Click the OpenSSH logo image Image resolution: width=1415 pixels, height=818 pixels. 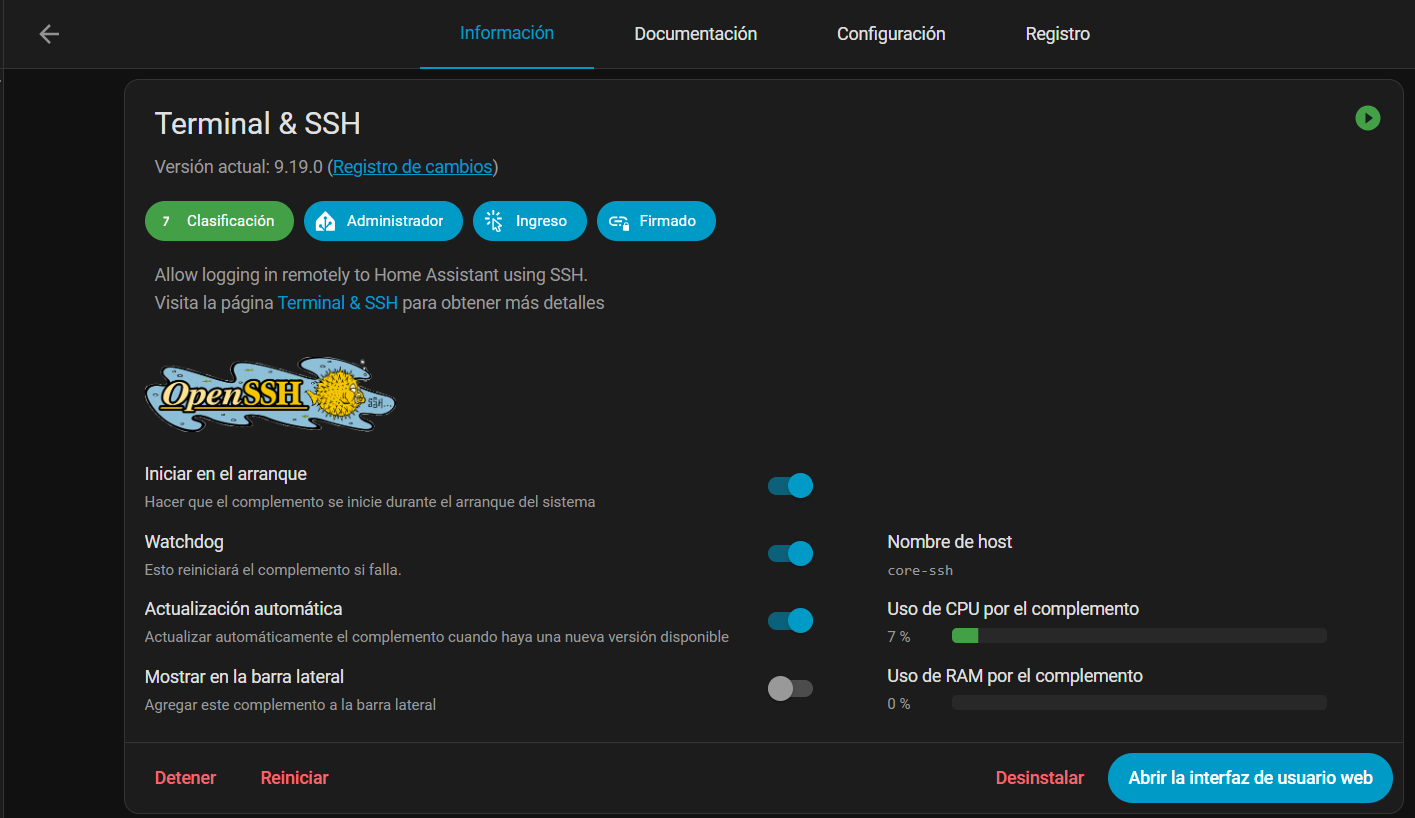[x=270, y=393]
